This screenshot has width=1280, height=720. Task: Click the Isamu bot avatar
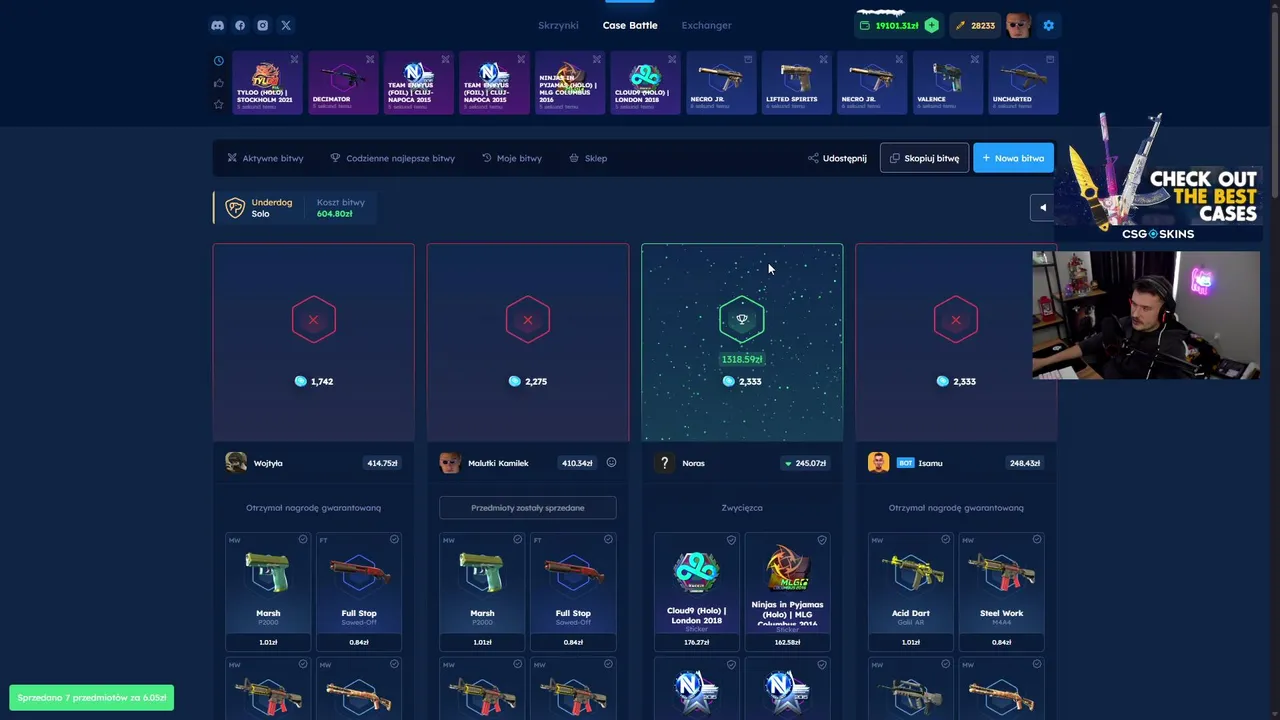[x=878, y=462]
